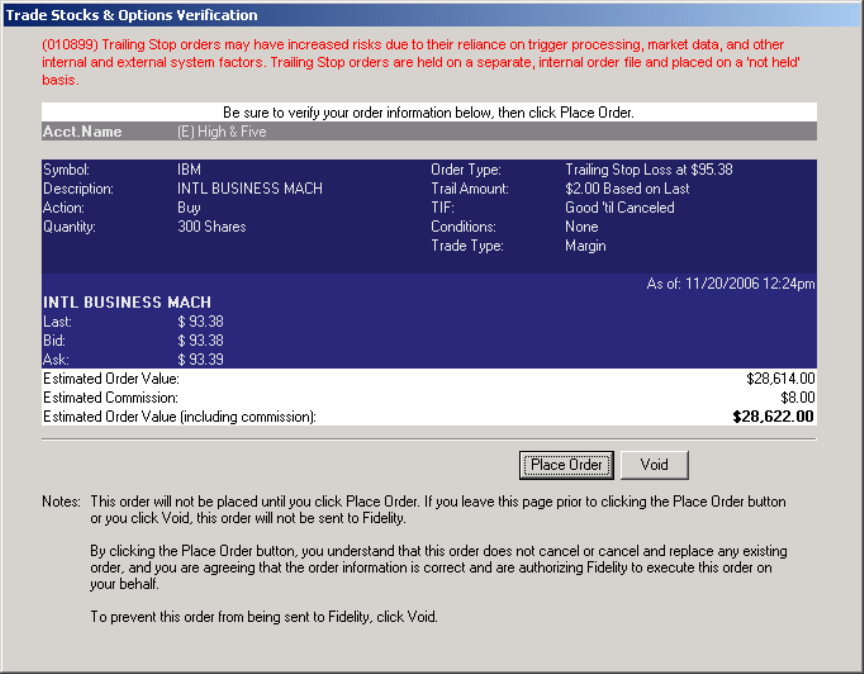The height and width of the screenshot is (674, 864).
Task: Click the quantity value 300 Shares
Action: (212, 227)
